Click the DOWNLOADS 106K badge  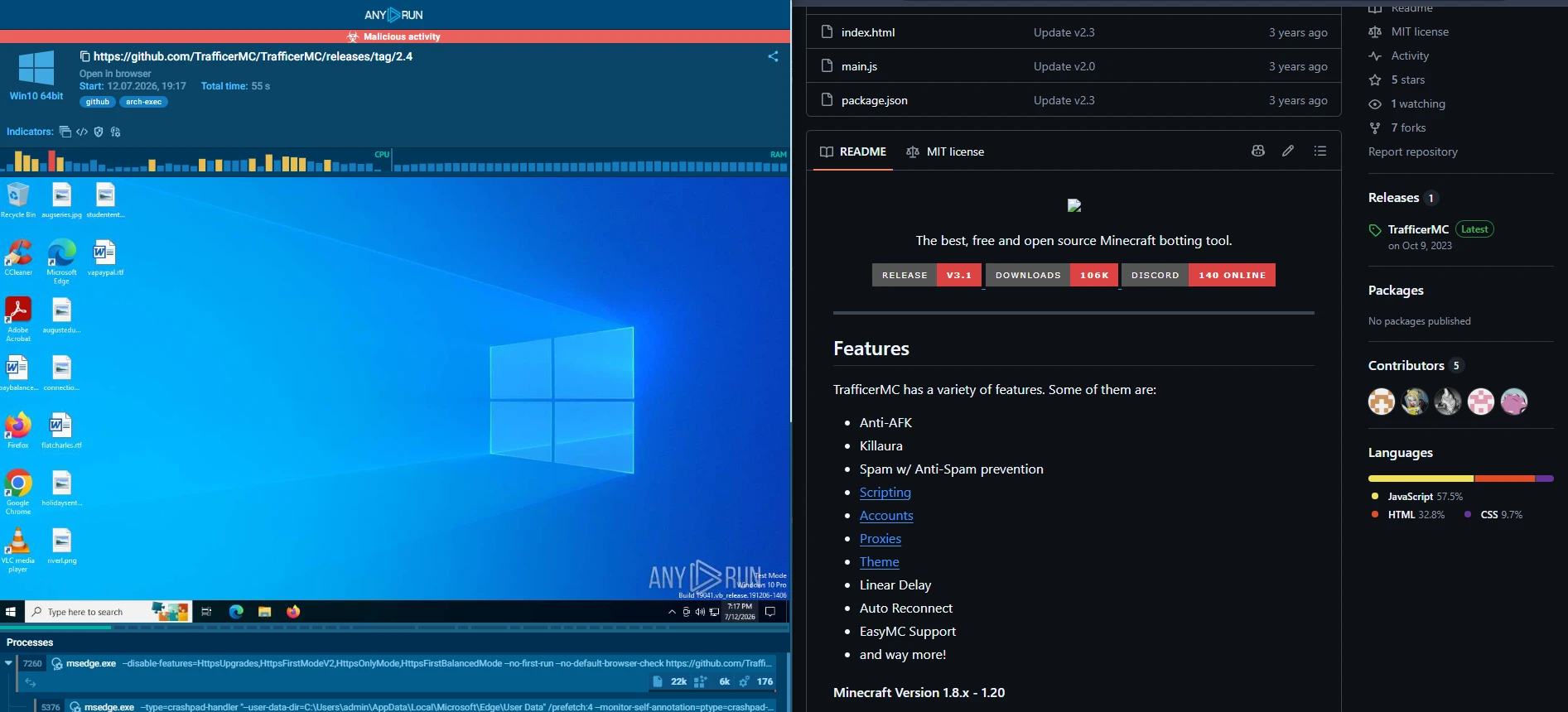[1052, 275]
